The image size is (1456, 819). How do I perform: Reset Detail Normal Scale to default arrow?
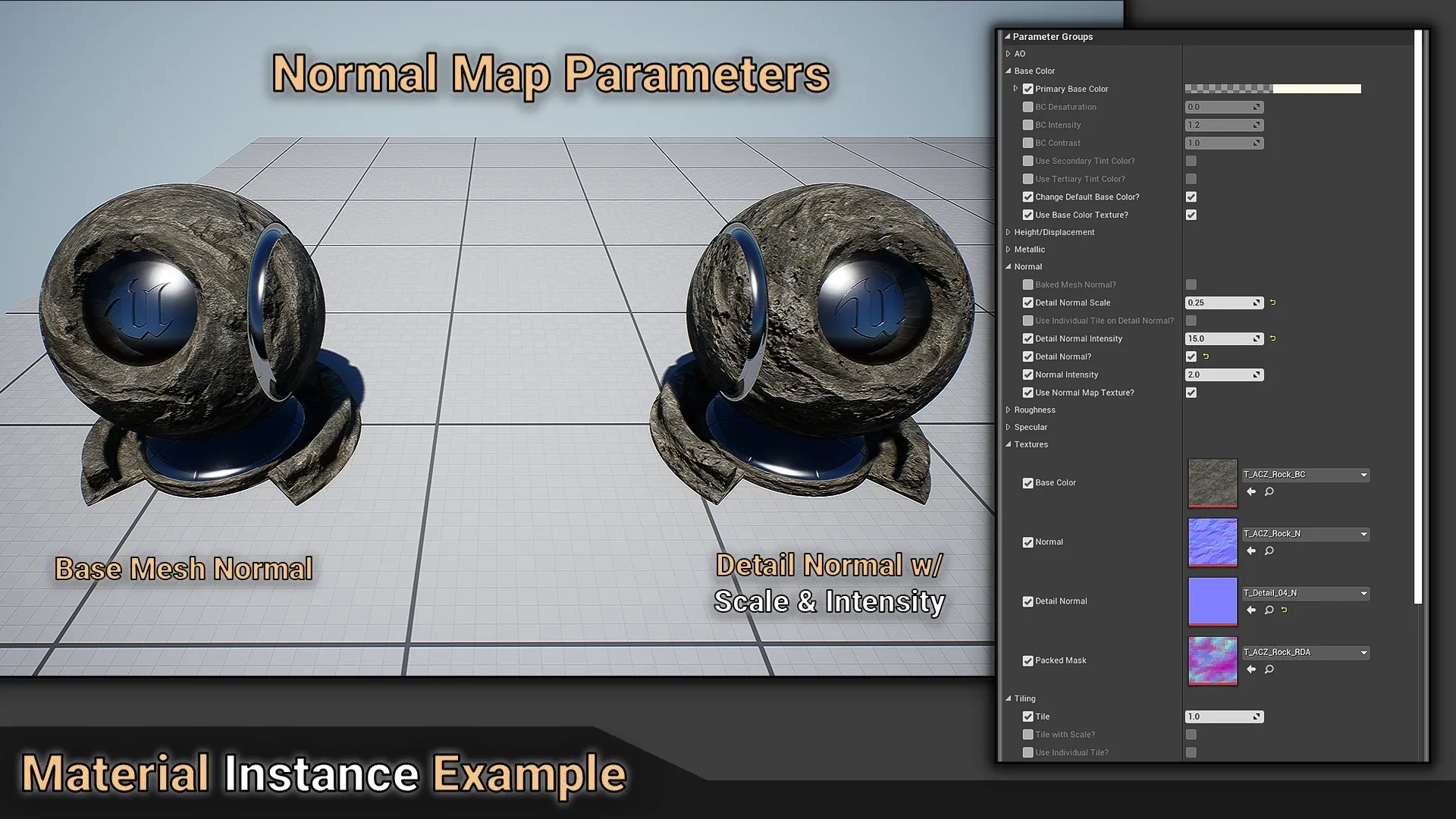click(1272, 303)
